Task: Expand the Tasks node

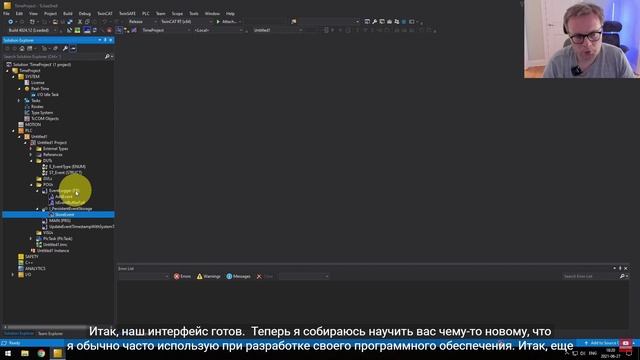Action: (19, 100)
